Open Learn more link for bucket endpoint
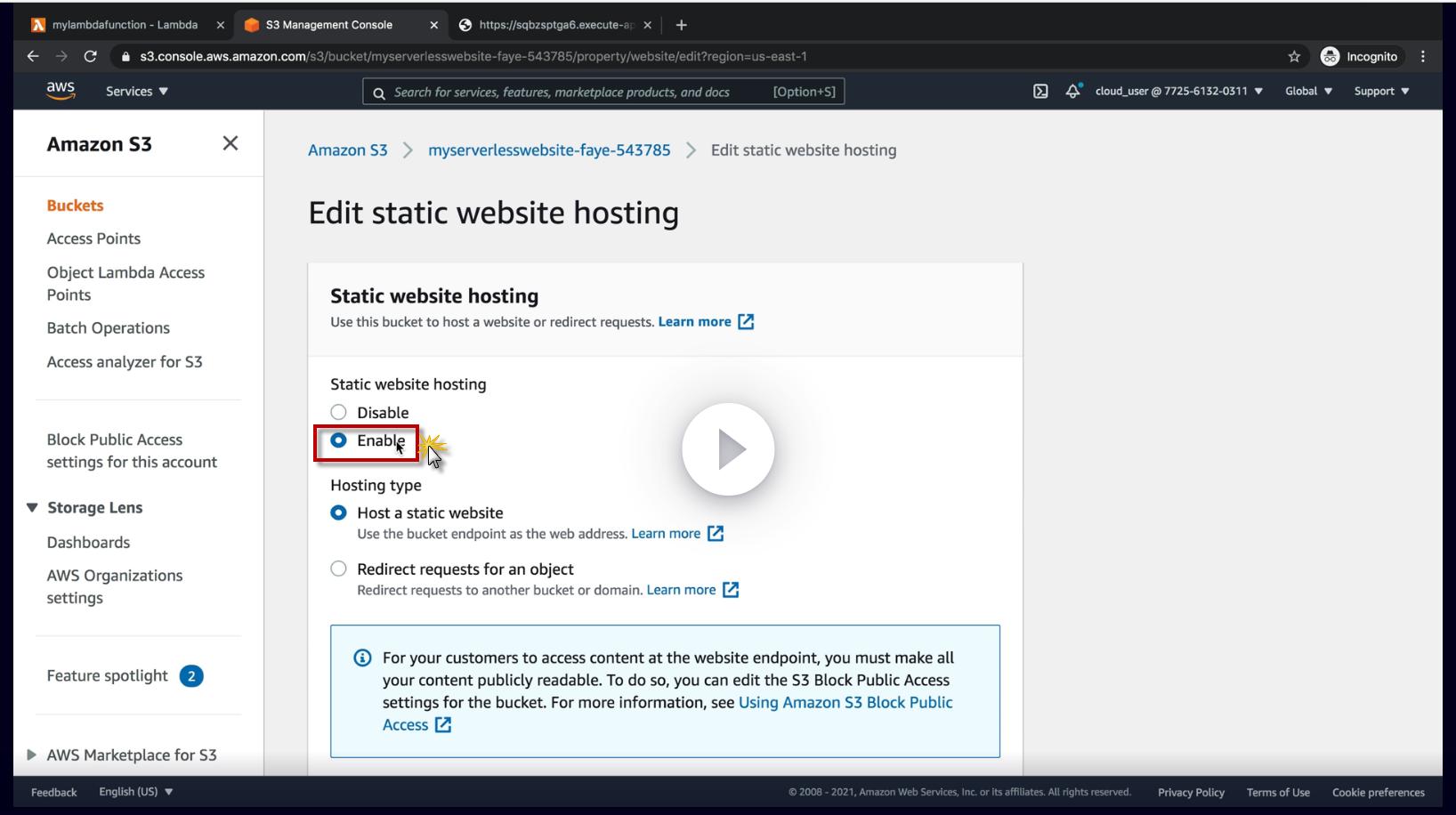Viewport: 1456px width, 815px height. click(677, 533)
